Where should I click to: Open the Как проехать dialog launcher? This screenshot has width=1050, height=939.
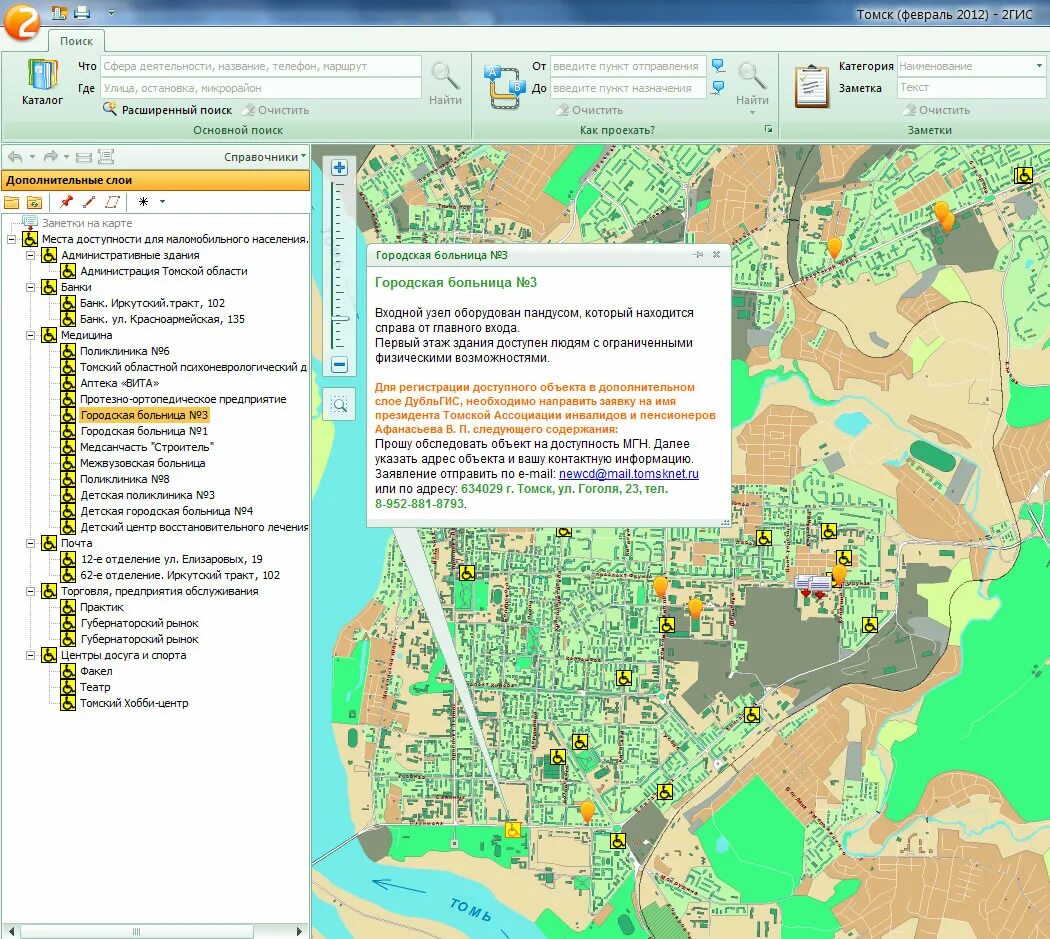768,129
